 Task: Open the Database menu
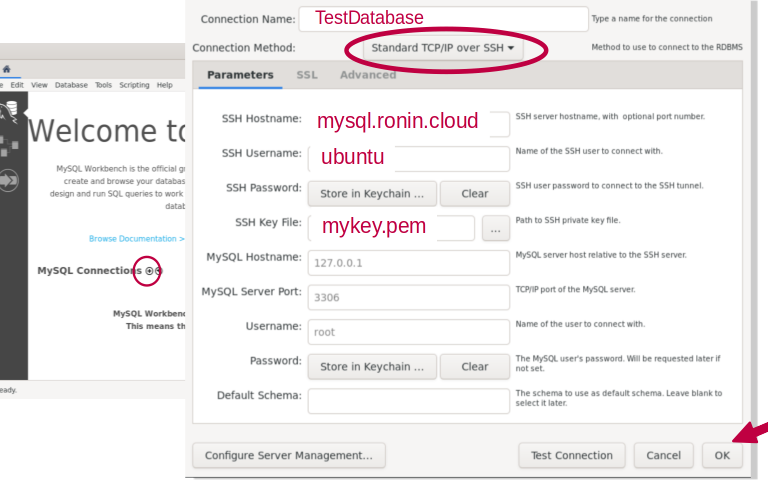(x=71, y=85)
